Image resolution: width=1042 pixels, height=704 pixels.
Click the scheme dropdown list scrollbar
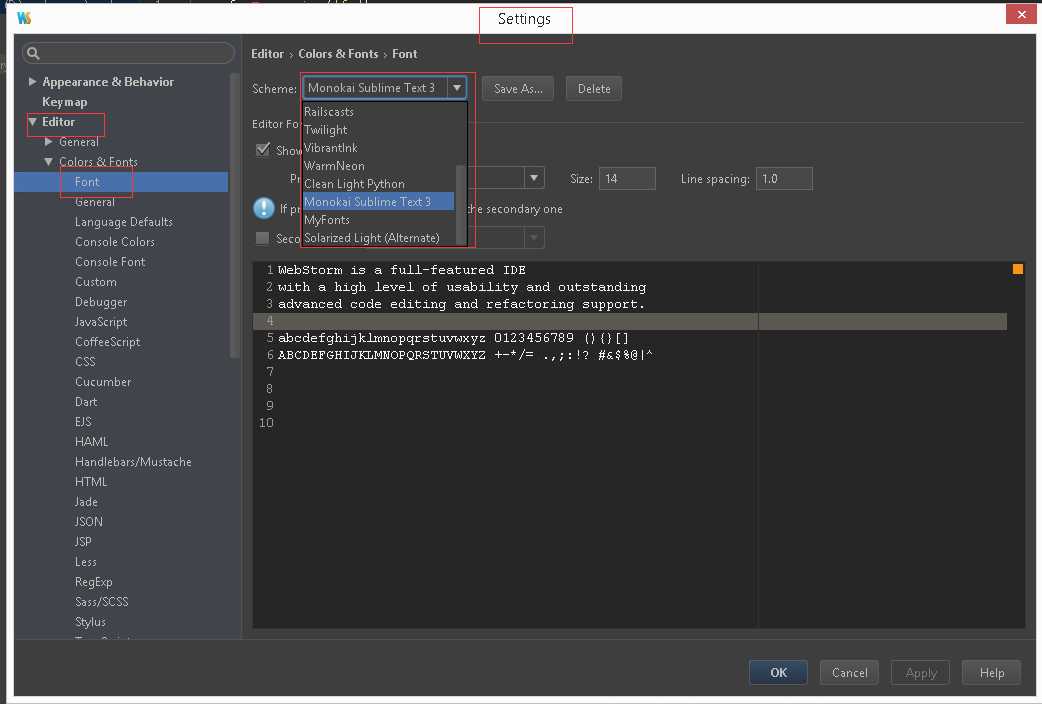461,203
